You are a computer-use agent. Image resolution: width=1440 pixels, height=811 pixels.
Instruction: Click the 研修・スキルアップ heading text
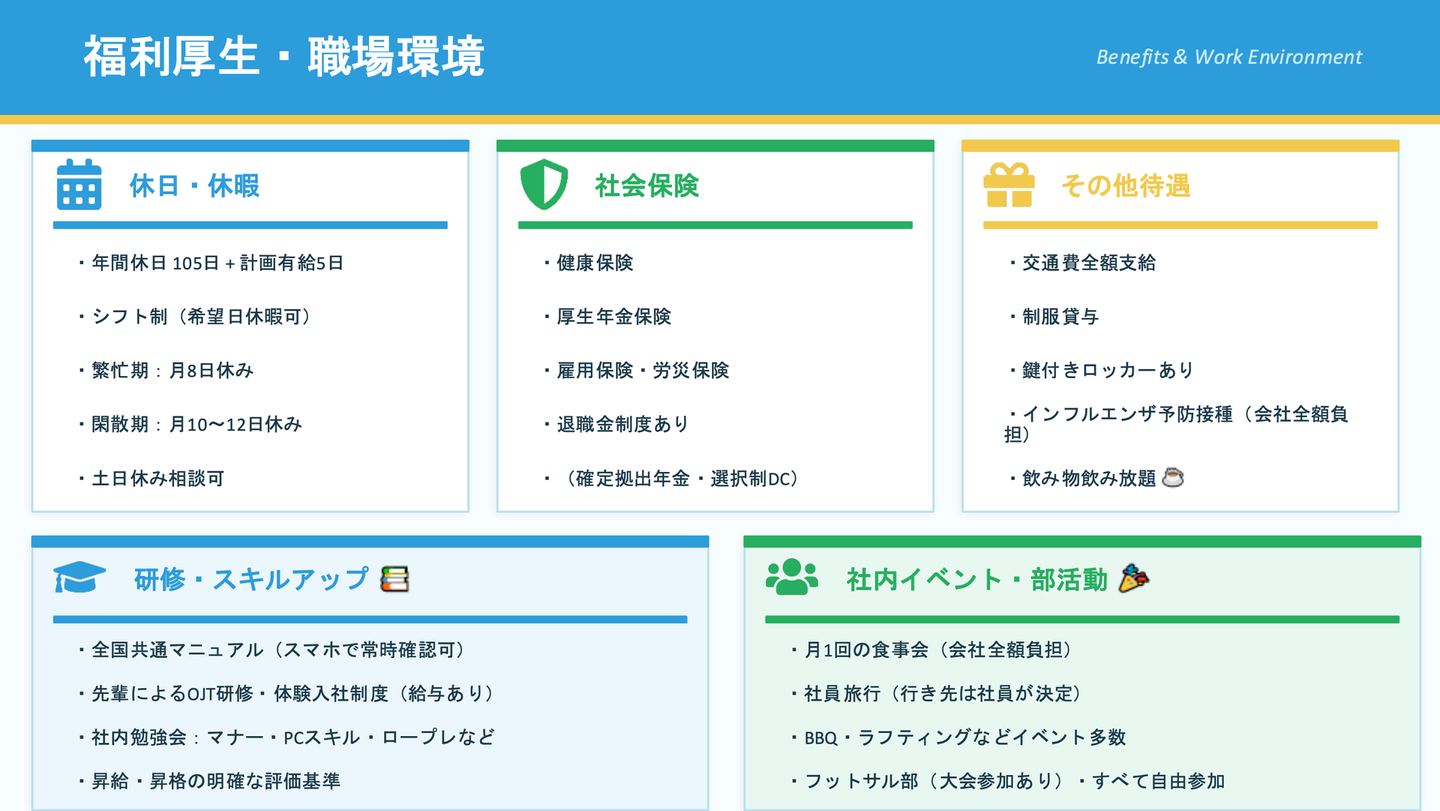(x=252, y=579)
